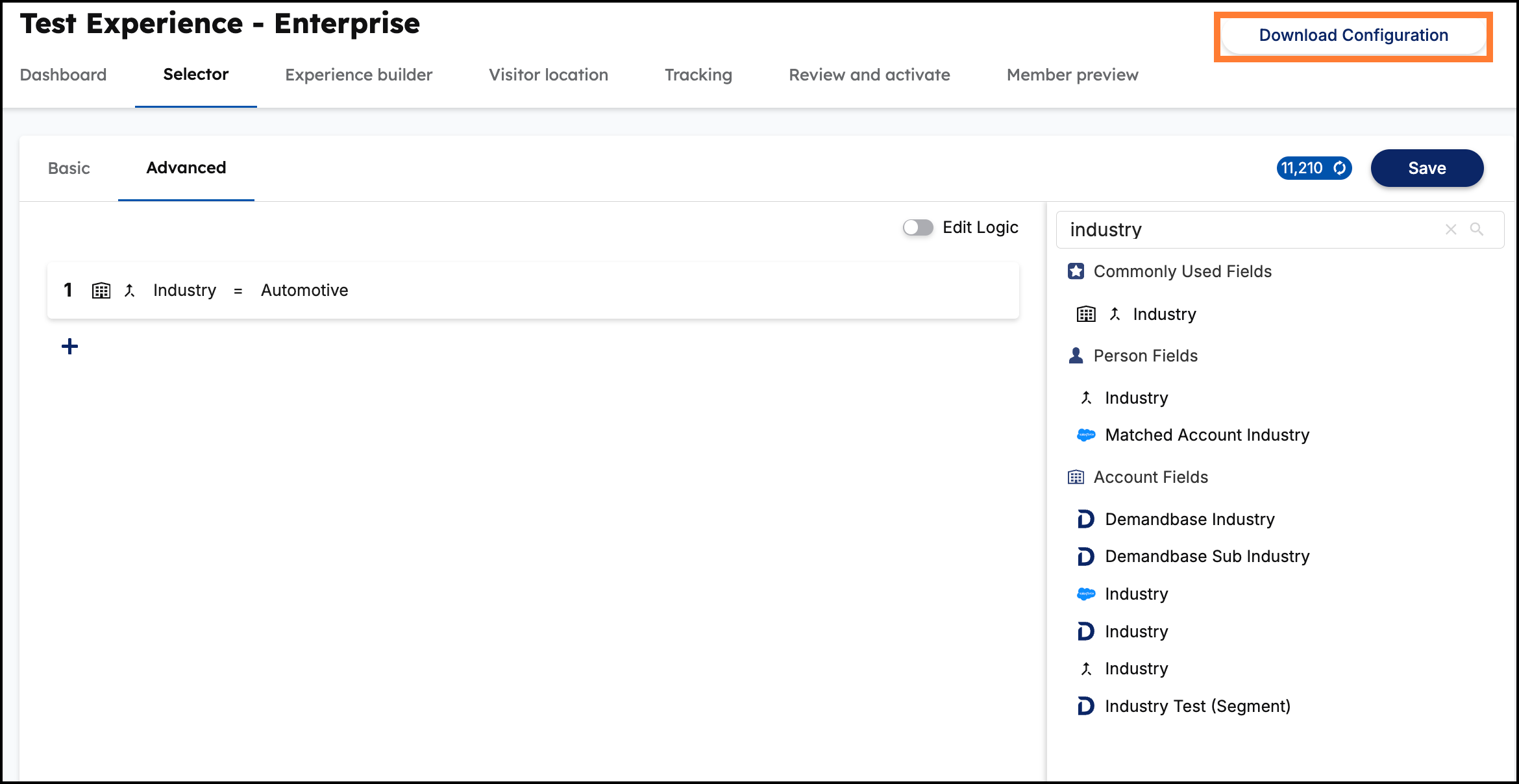This screenshot has width=1519, height=784.
Task: Click the building icon in condition row 1
Action: tap(101, 291)
